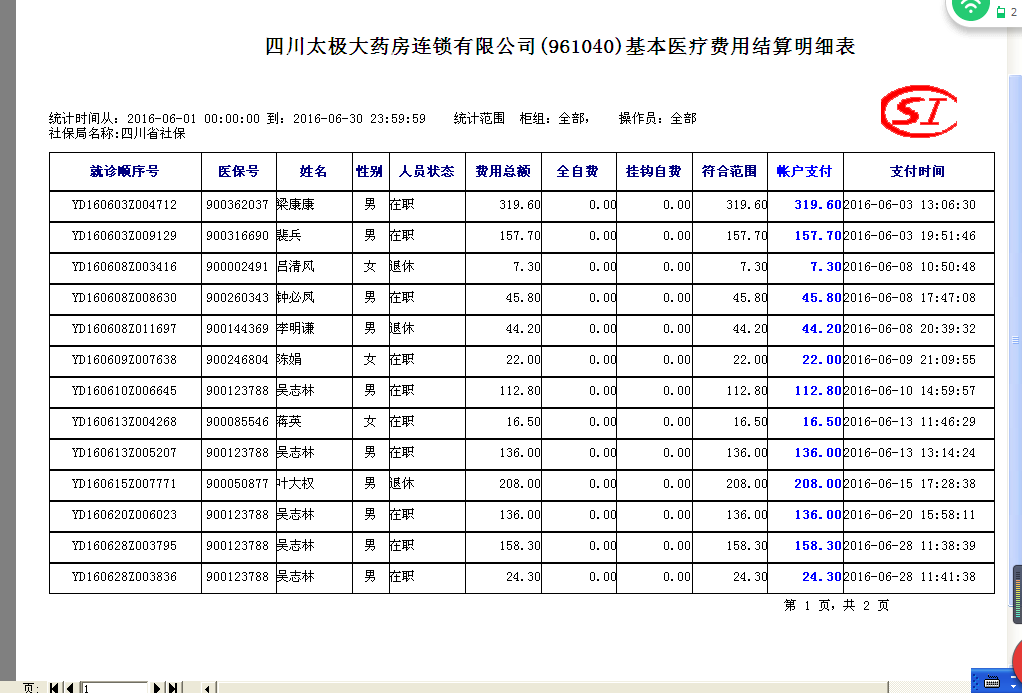Click insurance number 900316690

[237, 236]
